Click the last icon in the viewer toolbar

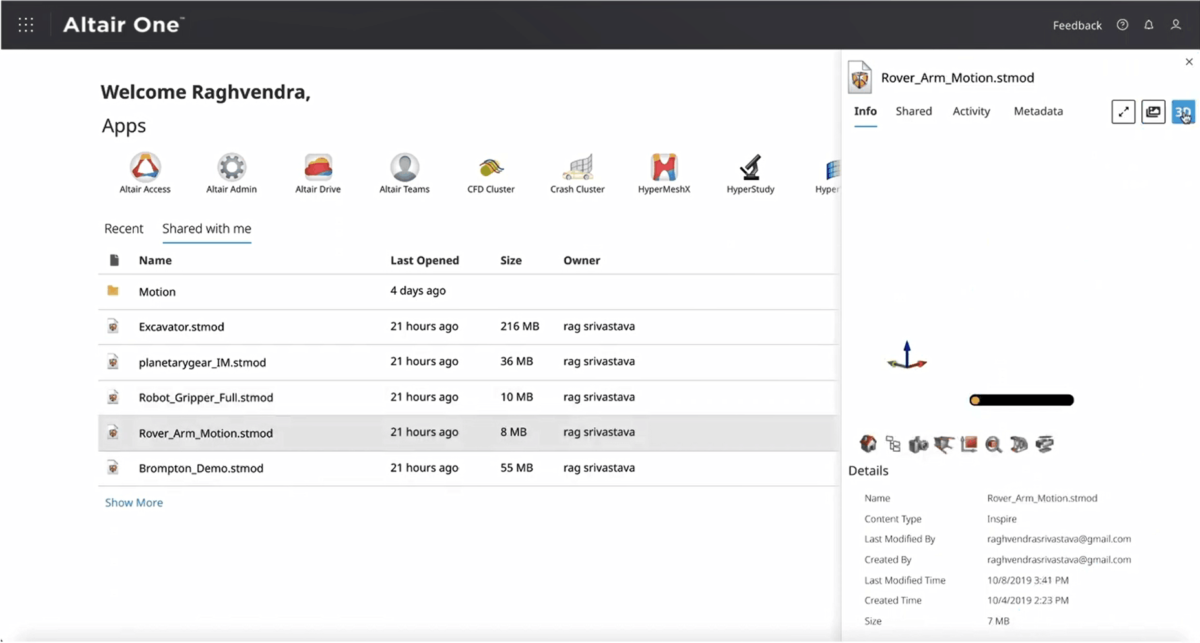[1045, 444]
